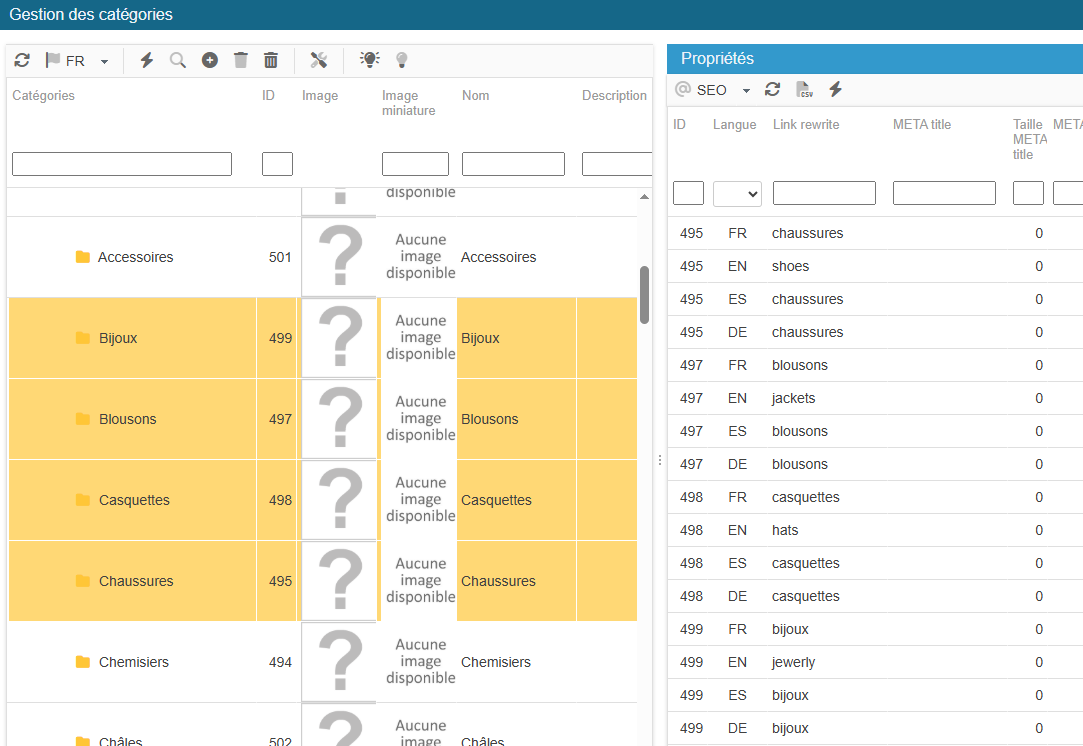This screenshot has height=746, width=1083.
Task: Click the Propriétés panel title
Action: point(717,59)
